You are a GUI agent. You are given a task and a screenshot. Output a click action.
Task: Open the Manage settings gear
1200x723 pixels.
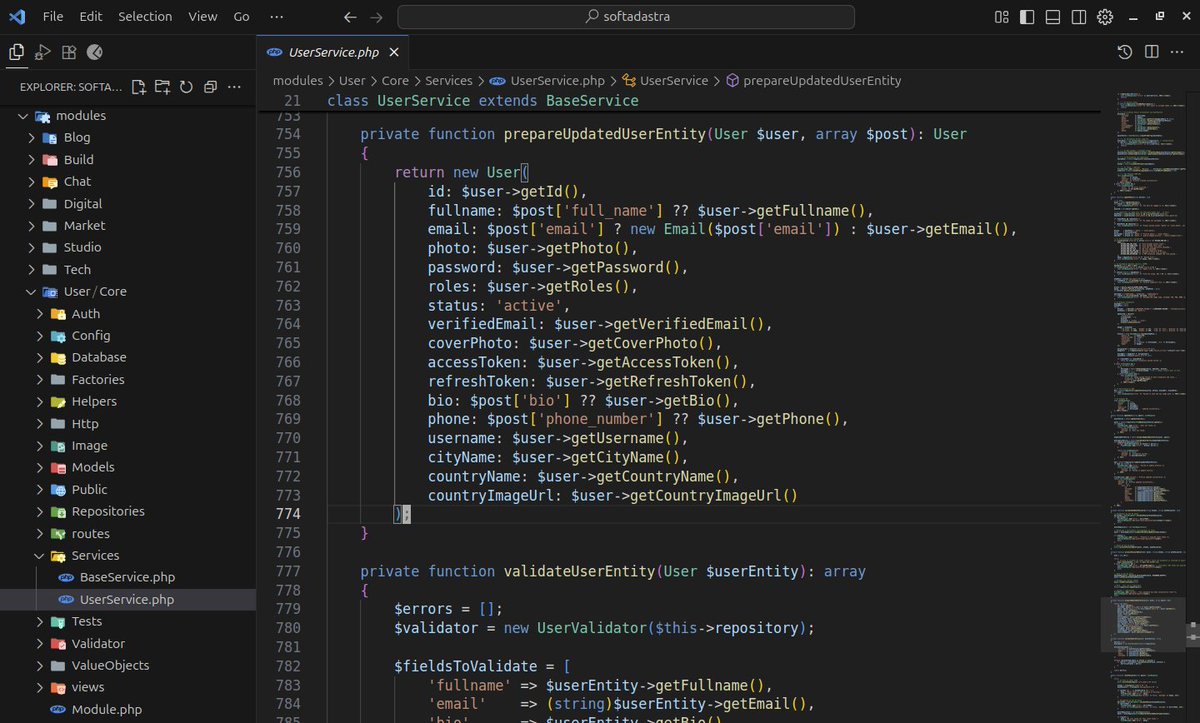[x=1105, y=17]
